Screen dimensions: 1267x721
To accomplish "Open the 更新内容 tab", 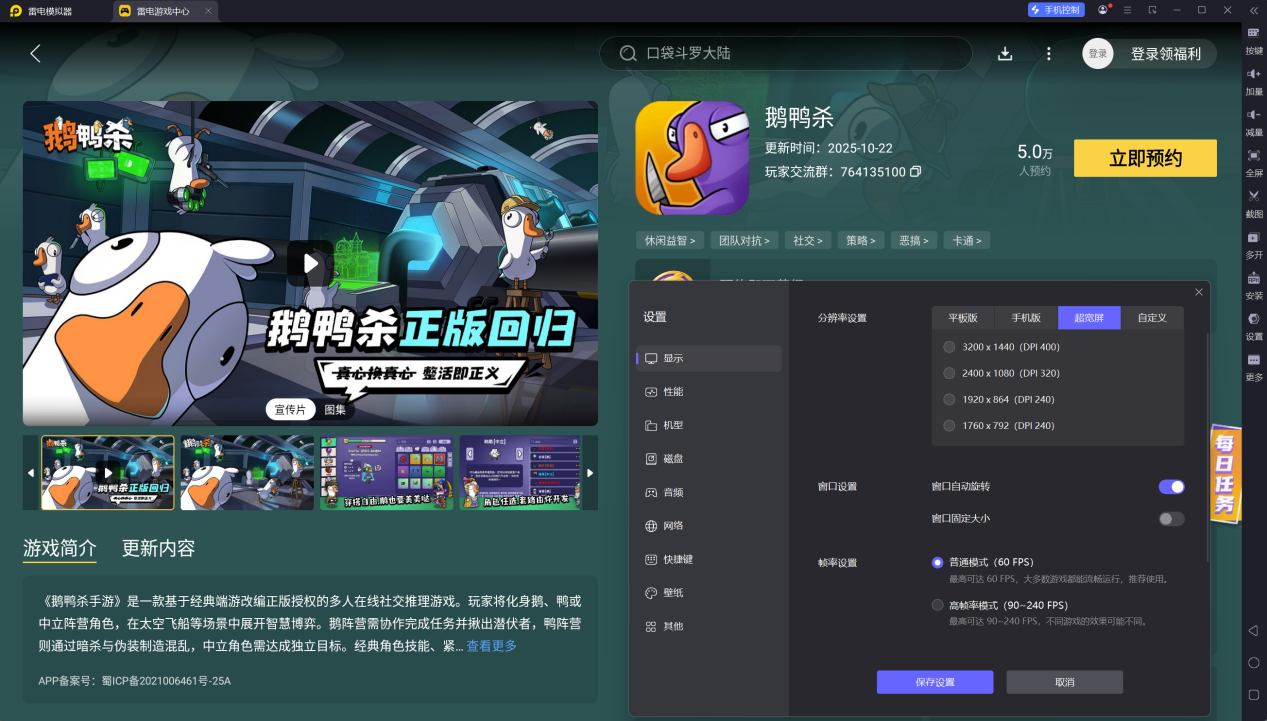I will [157, 549].
